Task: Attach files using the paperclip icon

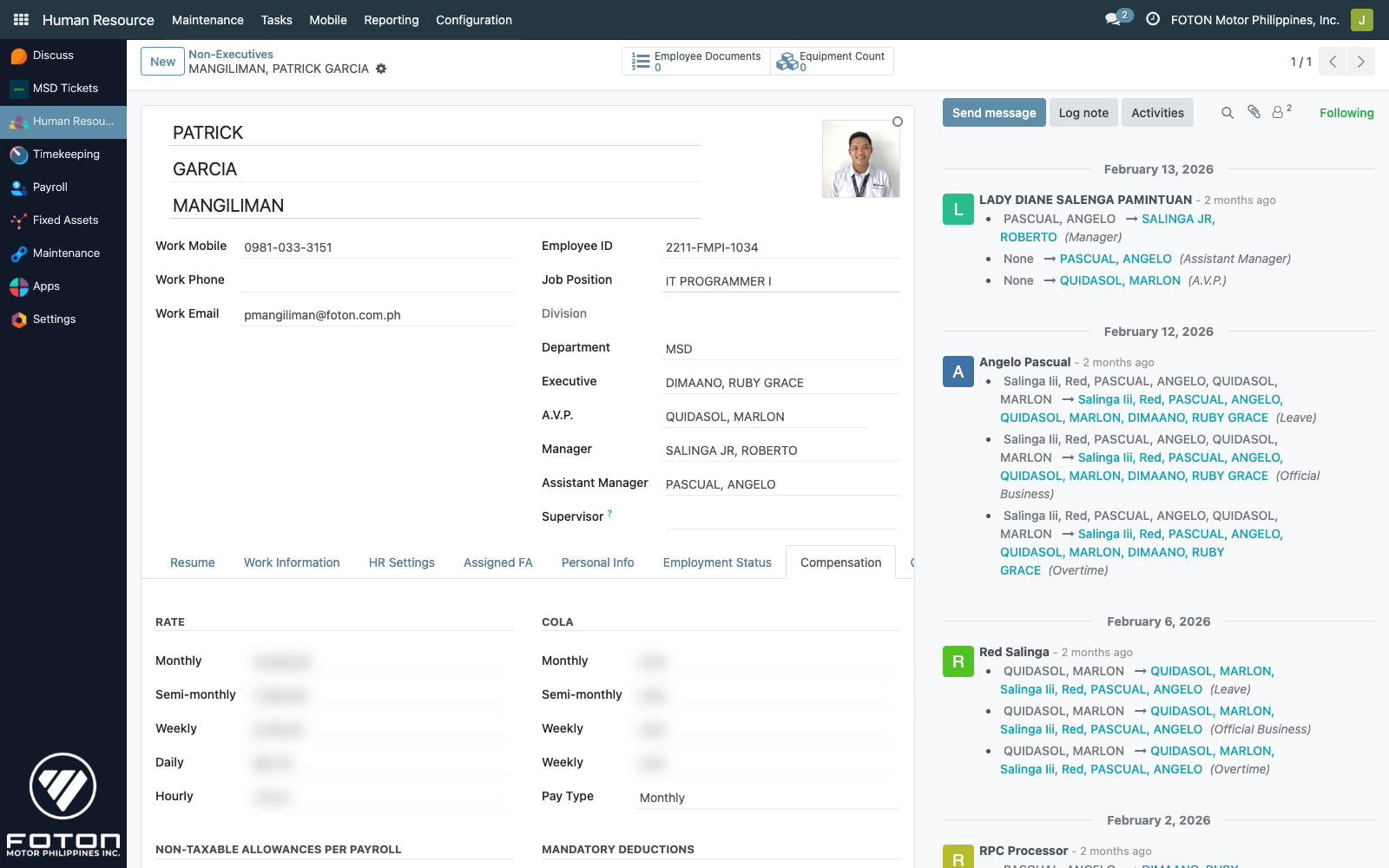Action: [x=1254, y=112]
